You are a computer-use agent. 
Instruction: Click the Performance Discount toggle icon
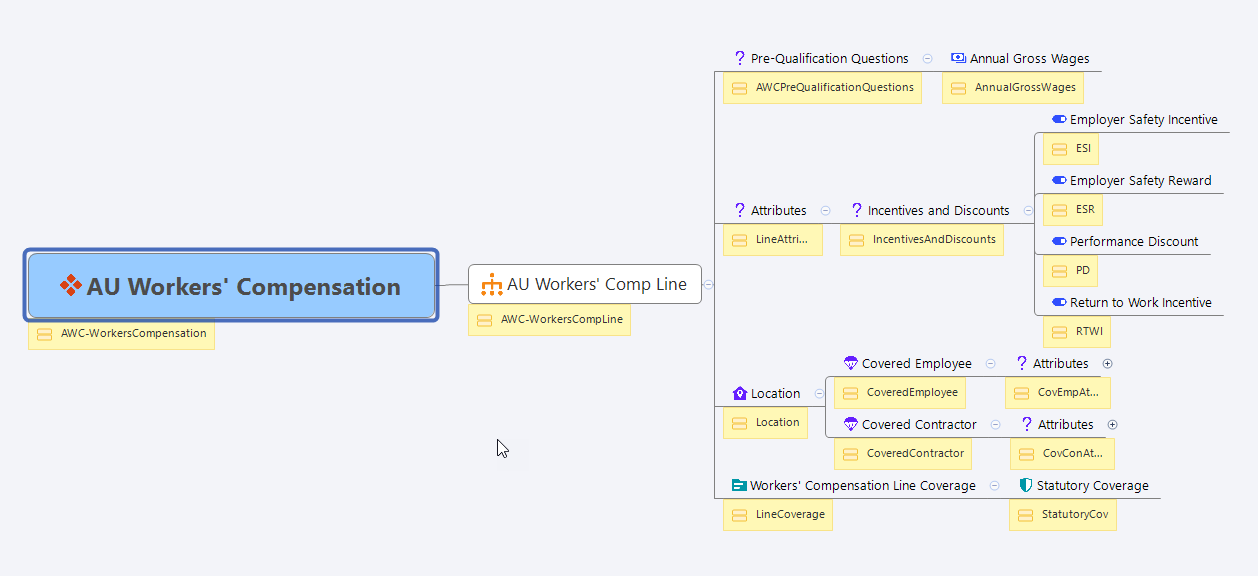1059,242
